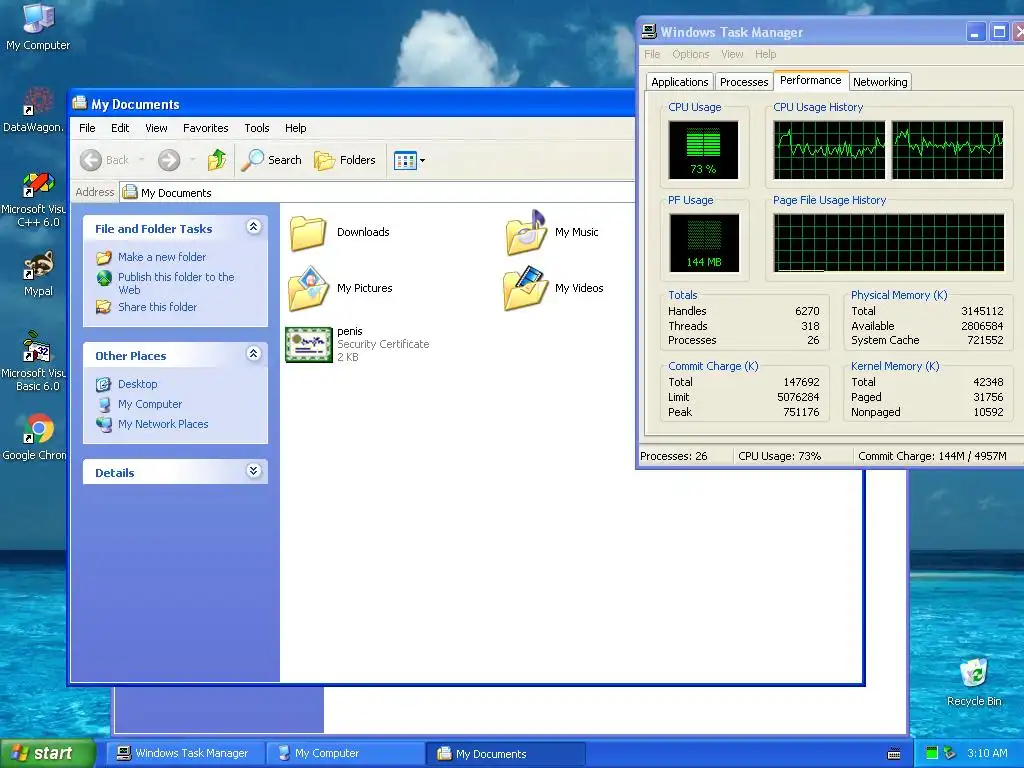
Task: Open the Task Manager View menu
Action: pos(731,54)
